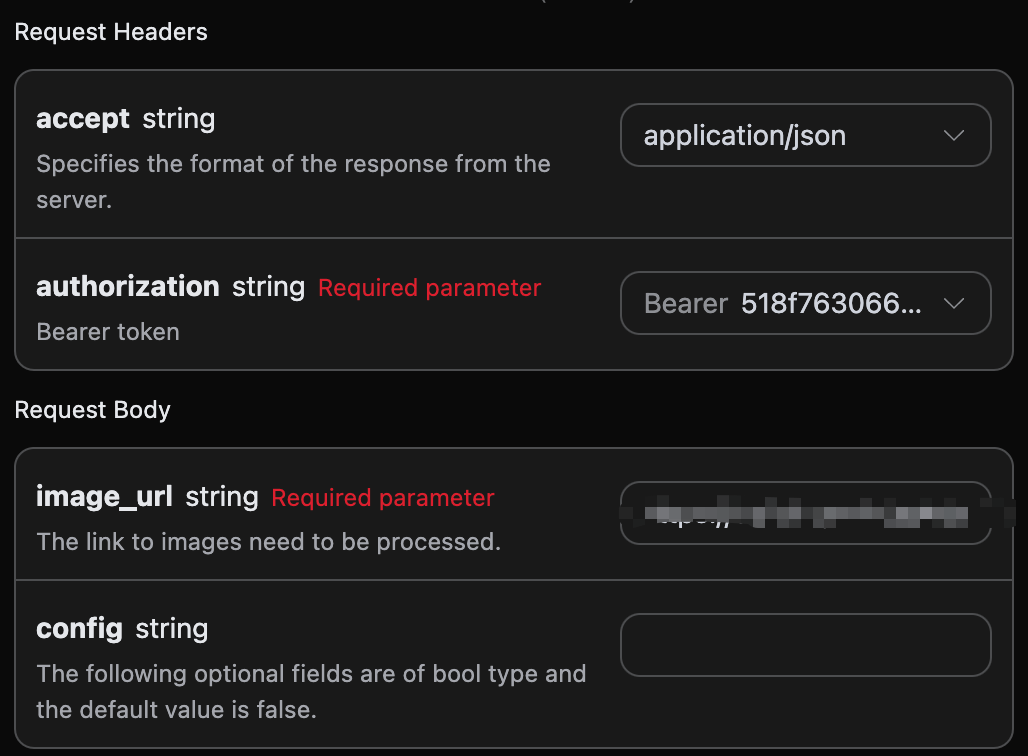Click the Request Body section heading
The width and height of the screenshot is (1028, 756).
pos(93,410)
